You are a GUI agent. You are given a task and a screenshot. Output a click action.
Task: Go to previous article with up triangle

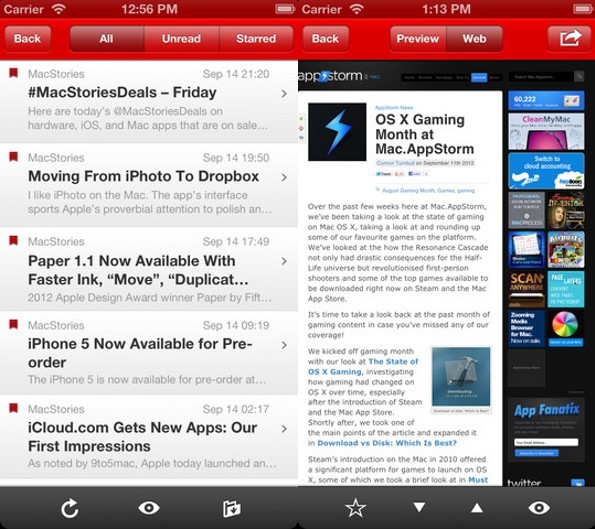[477, 508]
